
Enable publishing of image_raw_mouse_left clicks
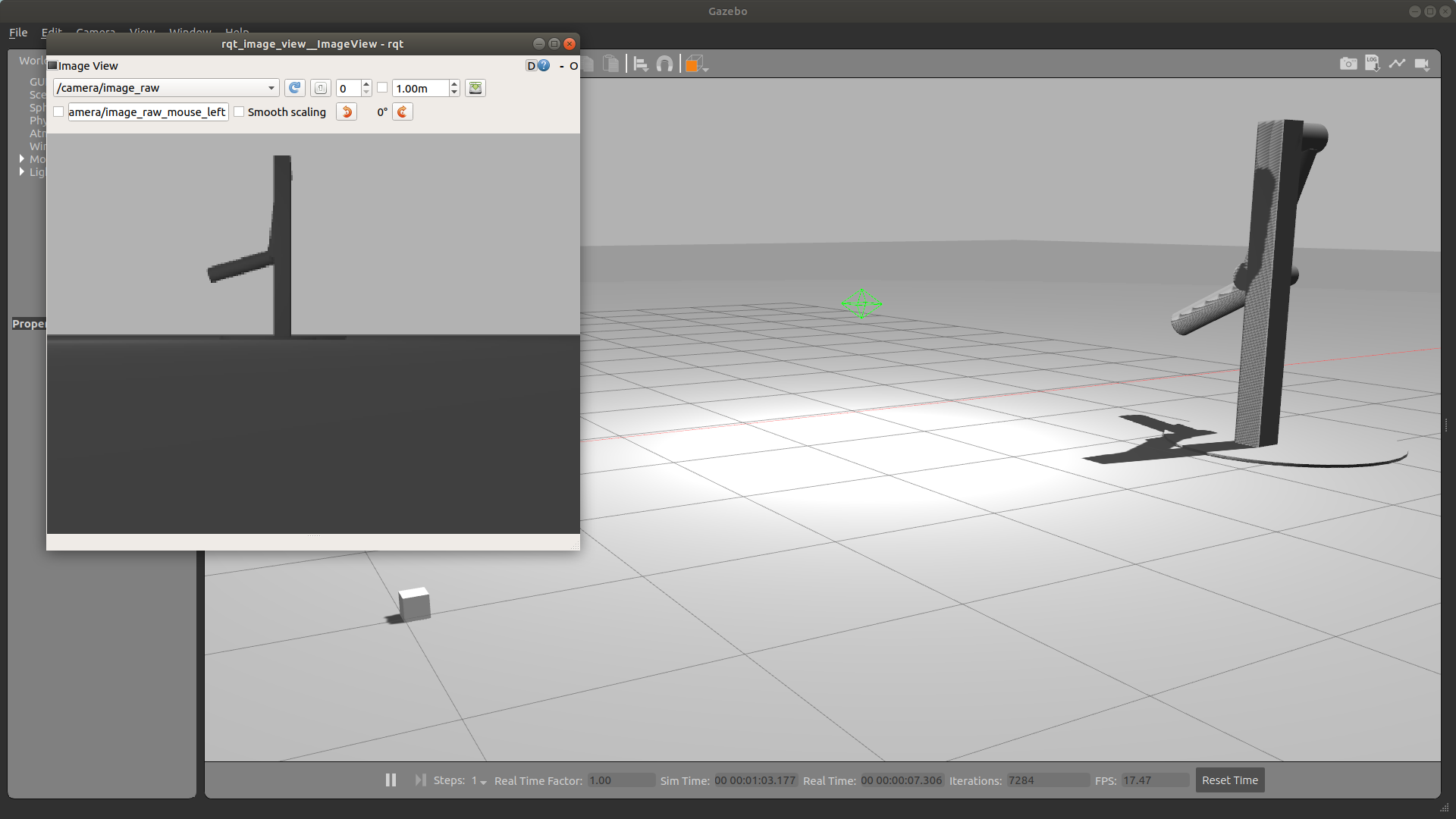pyautogui.click(x=58, y=111)
